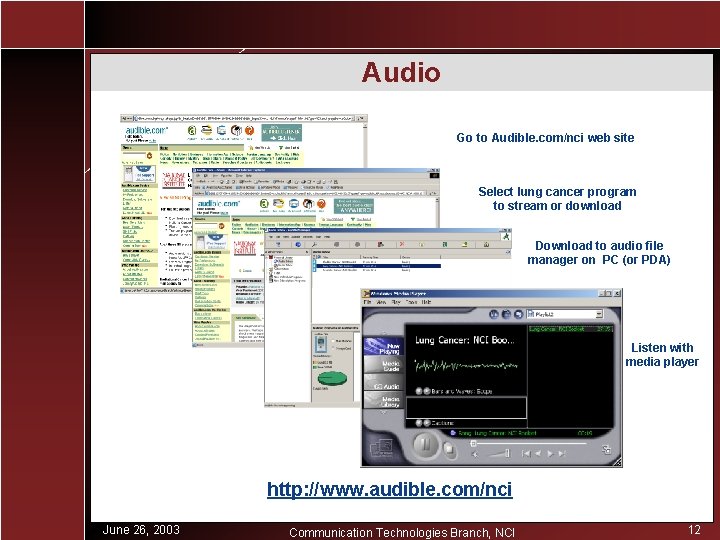Click the search go button in back audible page
The height and width of the screenshot is (540, 720).
pyautogui.click(x=149, y=156)
